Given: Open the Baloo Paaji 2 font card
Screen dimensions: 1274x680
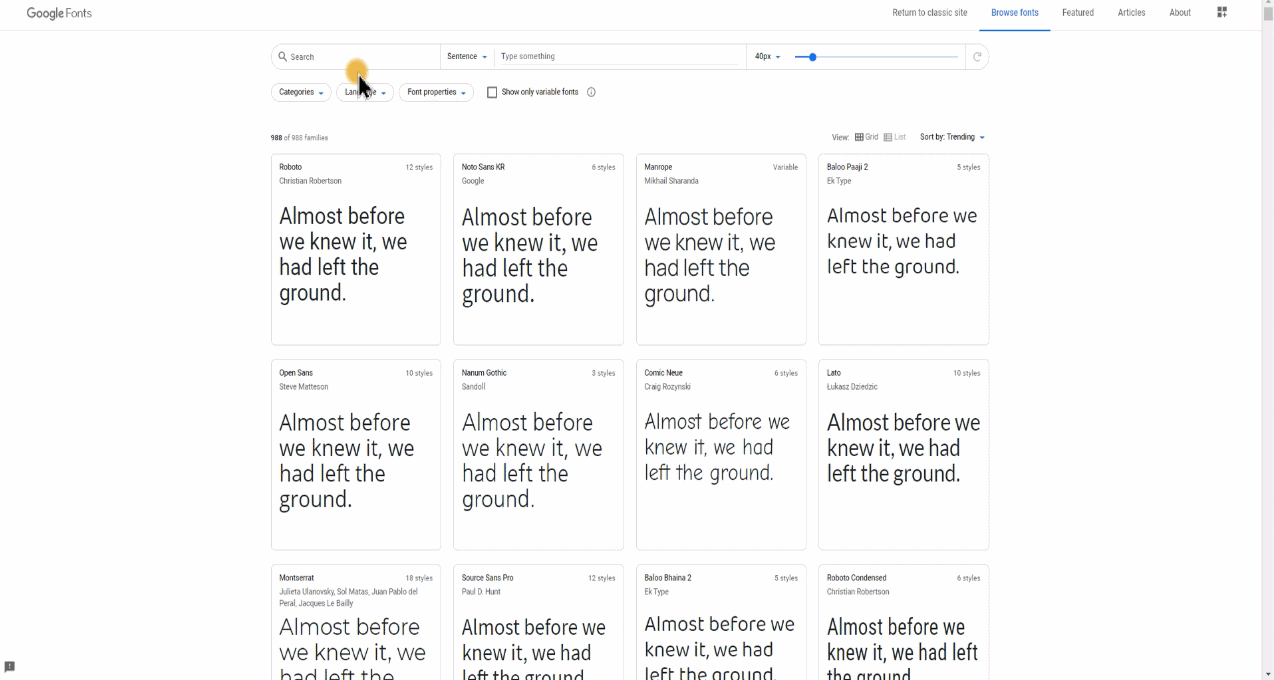Looking at the screenshot, I should click(903, 249).
